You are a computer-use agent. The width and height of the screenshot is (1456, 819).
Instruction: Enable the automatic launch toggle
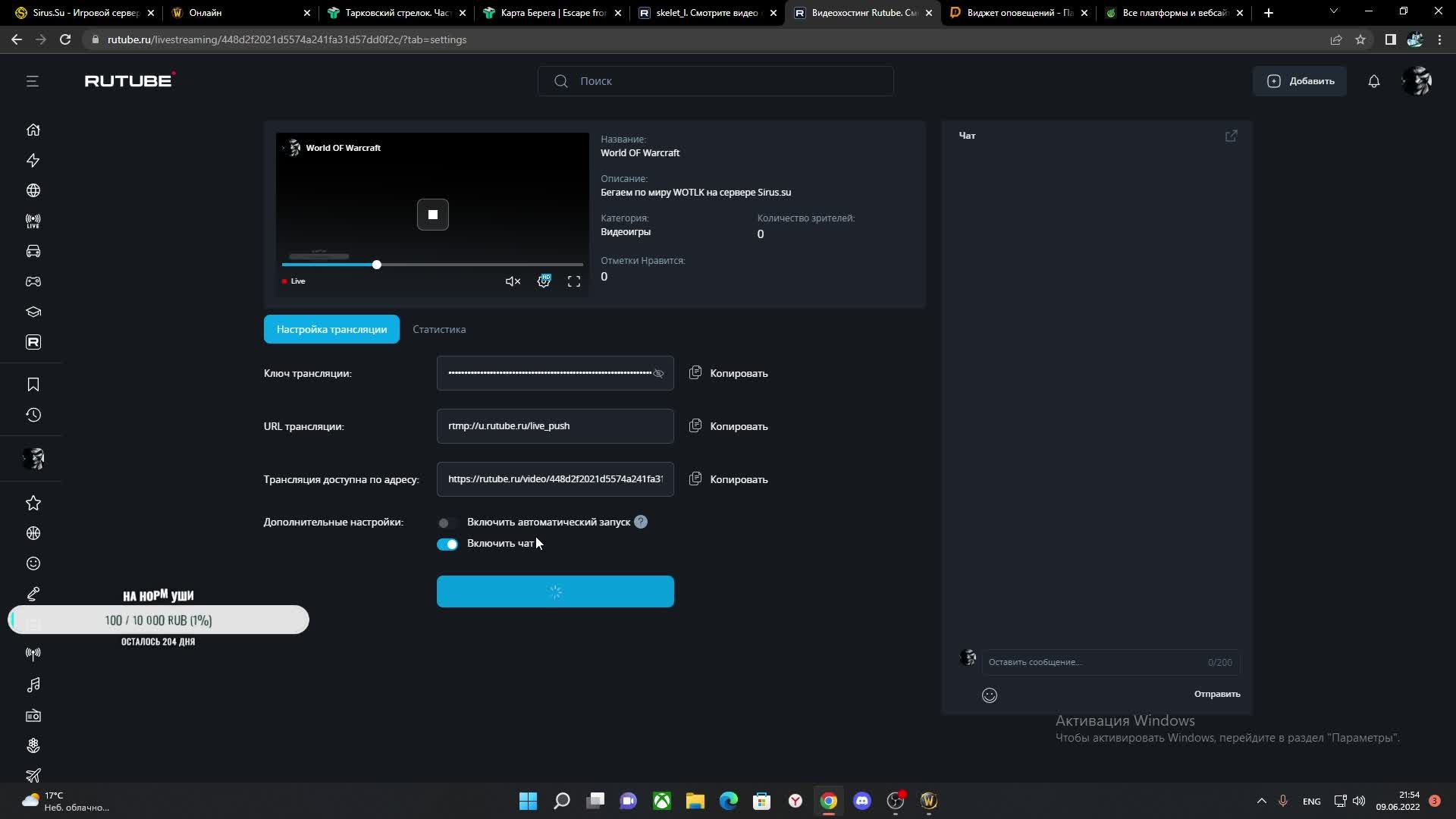coord(447,522)
